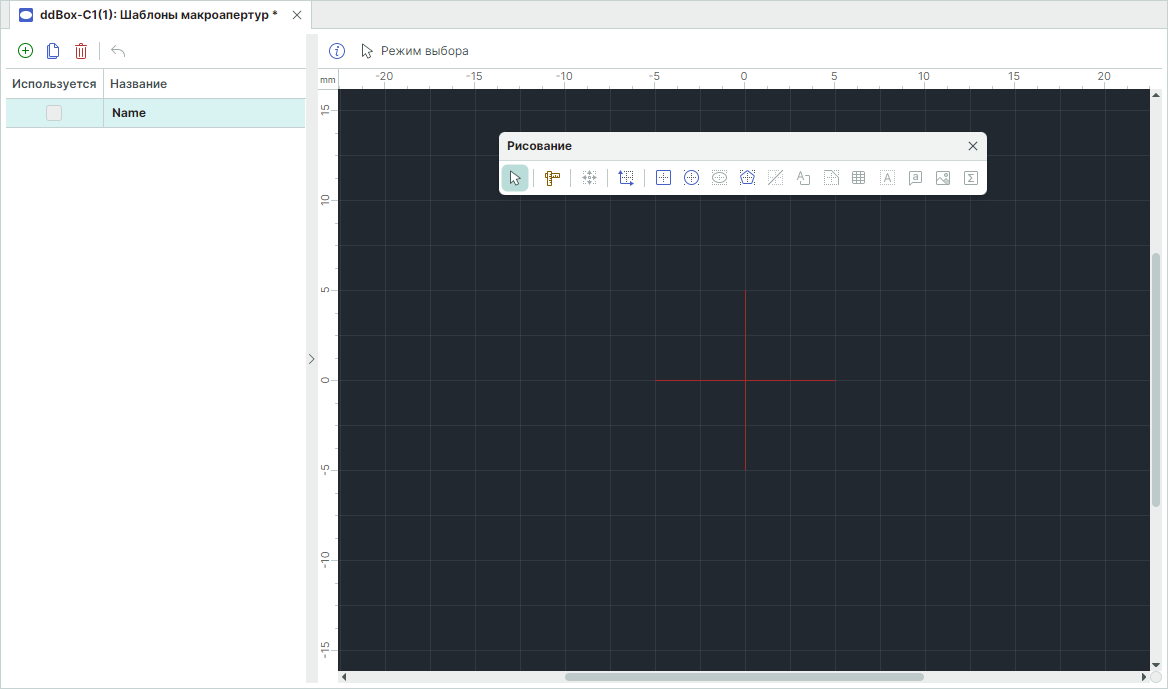Open the info icon above canvas

tap(337, 51)
